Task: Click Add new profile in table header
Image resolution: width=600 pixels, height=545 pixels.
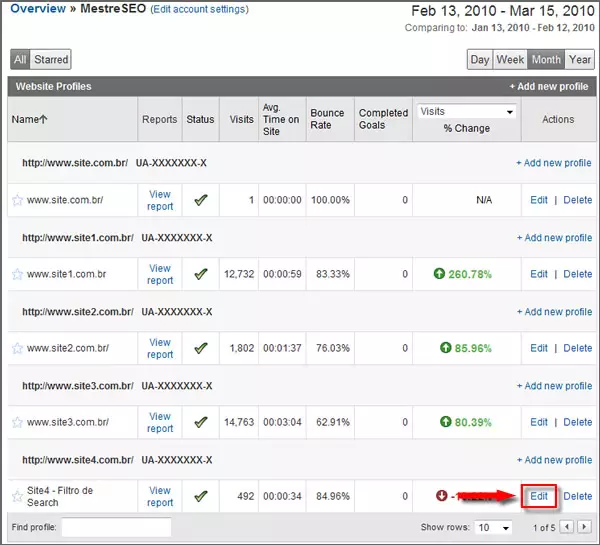Action: click(549, 87)
